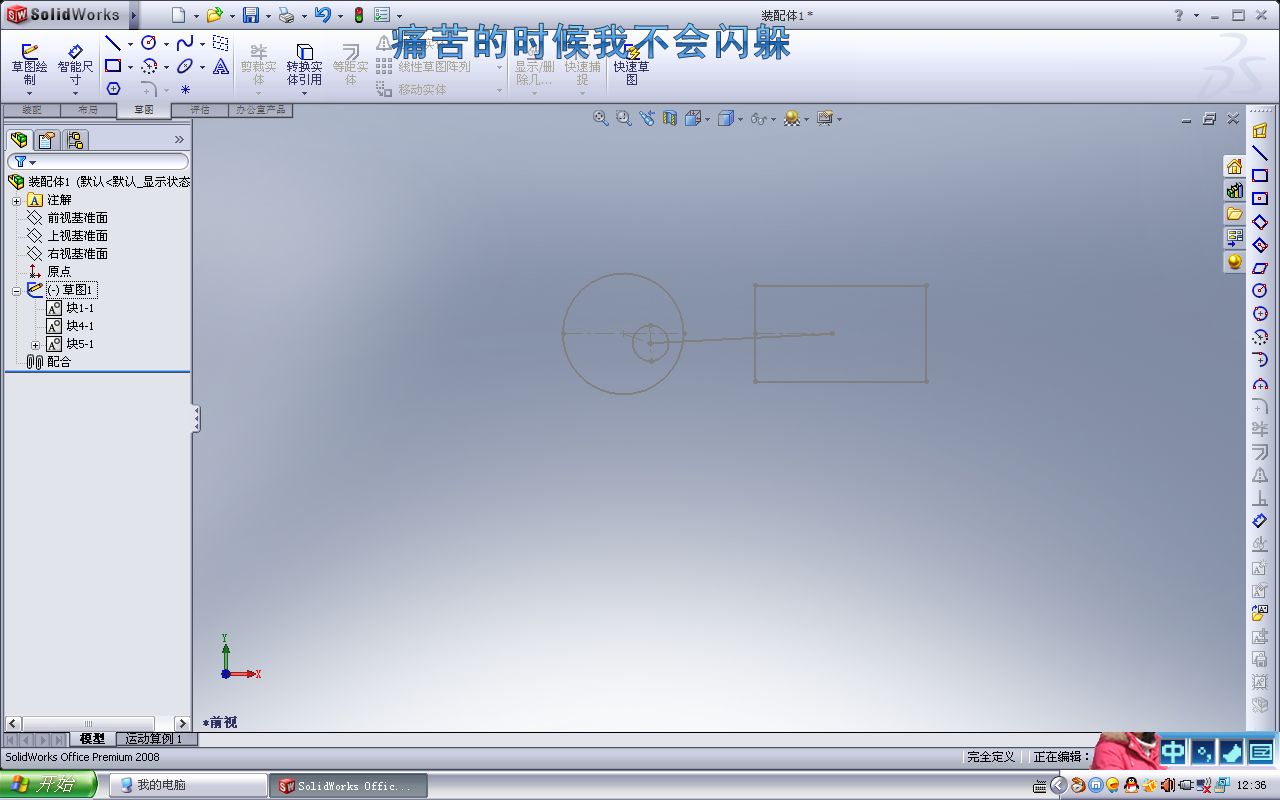Screen dimensions: 1280x800
Task: Click the 快速草图 rapid sketch tool
Action: pos(632,64)
